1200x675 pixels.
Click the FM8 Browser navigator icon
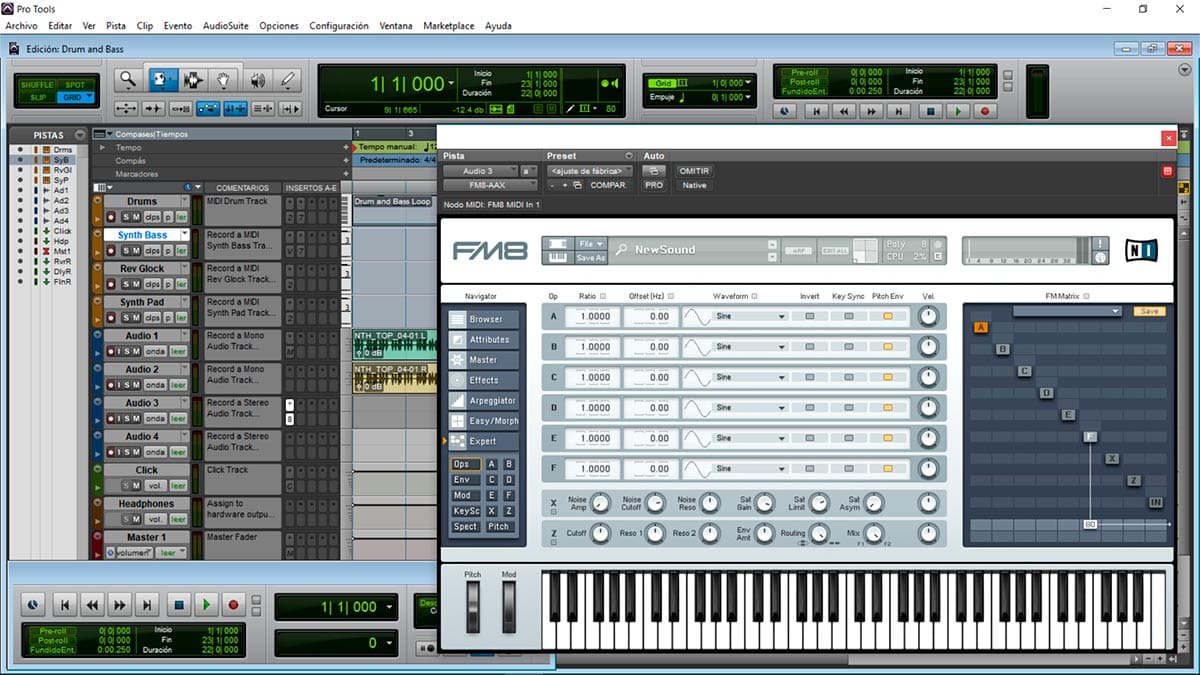click(x=457, y=319)
